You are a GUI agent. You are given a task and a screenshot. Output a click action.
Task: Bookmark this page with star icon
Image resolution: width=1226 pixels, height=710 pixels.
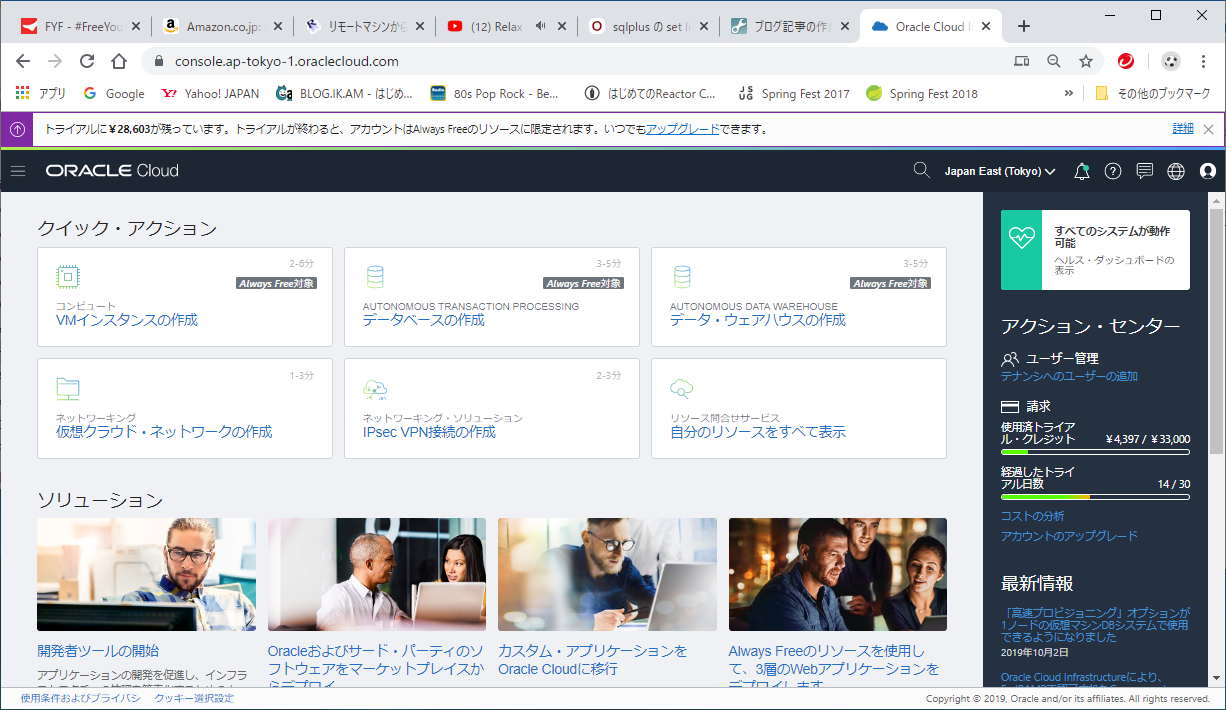[1085, 61]
